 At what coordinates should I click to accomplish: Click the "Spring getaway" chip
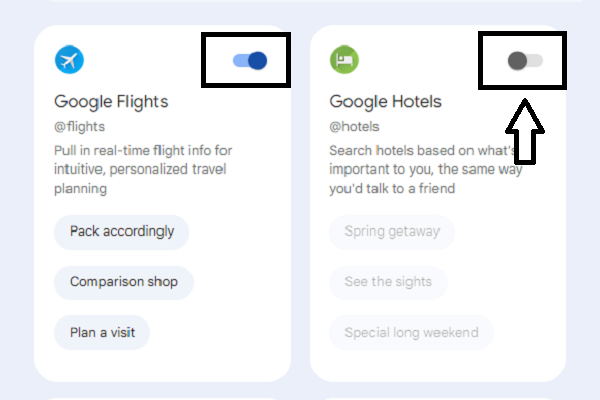coord(392,232)
